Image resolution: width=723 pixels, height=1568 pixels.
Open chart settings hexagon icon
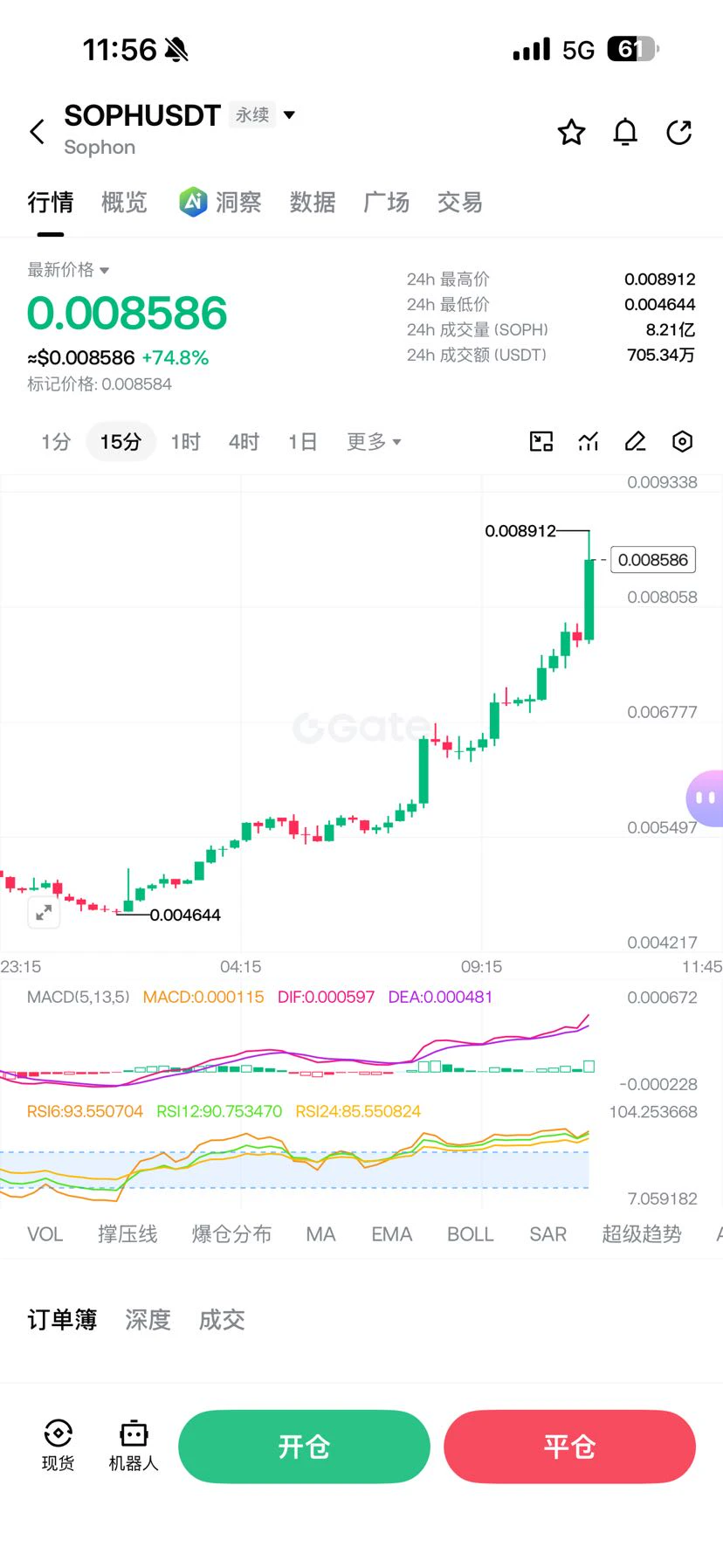[x=683, y=441]
